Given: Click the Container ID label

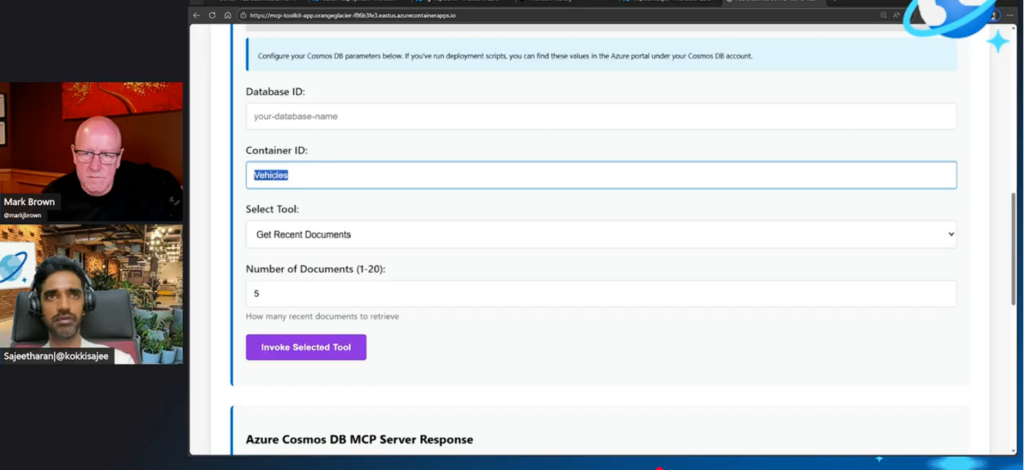Looking at the screenshot, I should 276,150.
